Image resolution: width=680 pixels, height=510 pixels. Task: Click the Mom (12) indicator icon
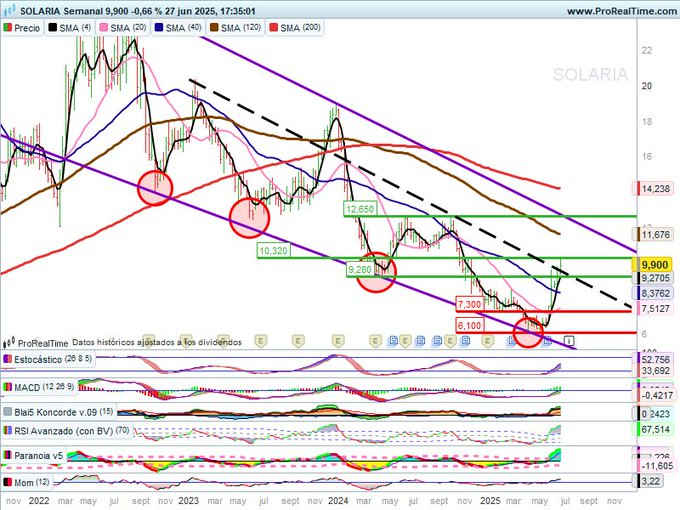tap(7, 482)
